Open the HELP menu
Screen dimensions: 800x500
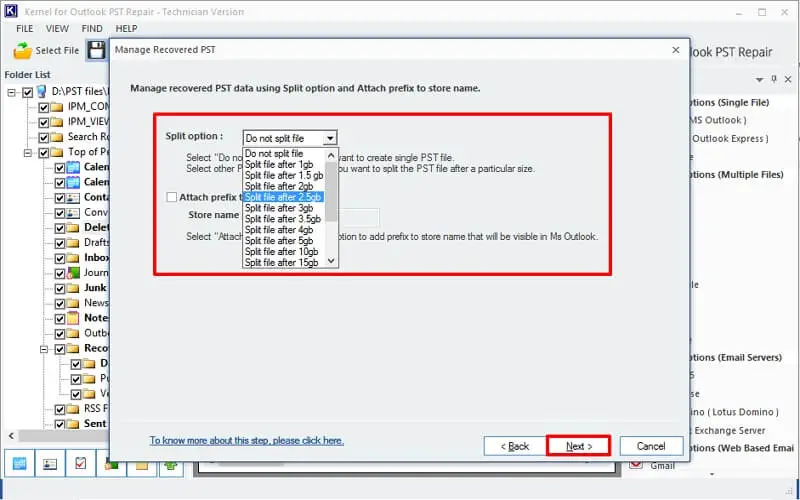click(126, 29)
